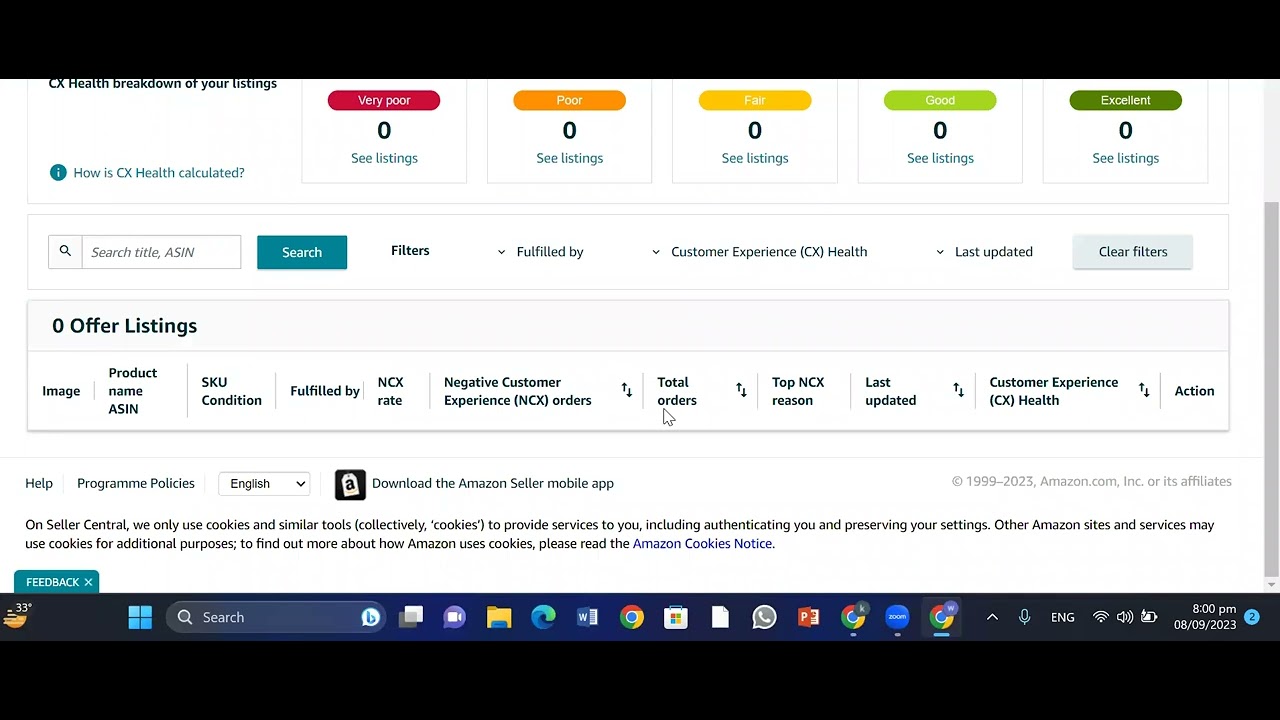
Task: Open the Teams chat taskbar icon
Action: 455,617
